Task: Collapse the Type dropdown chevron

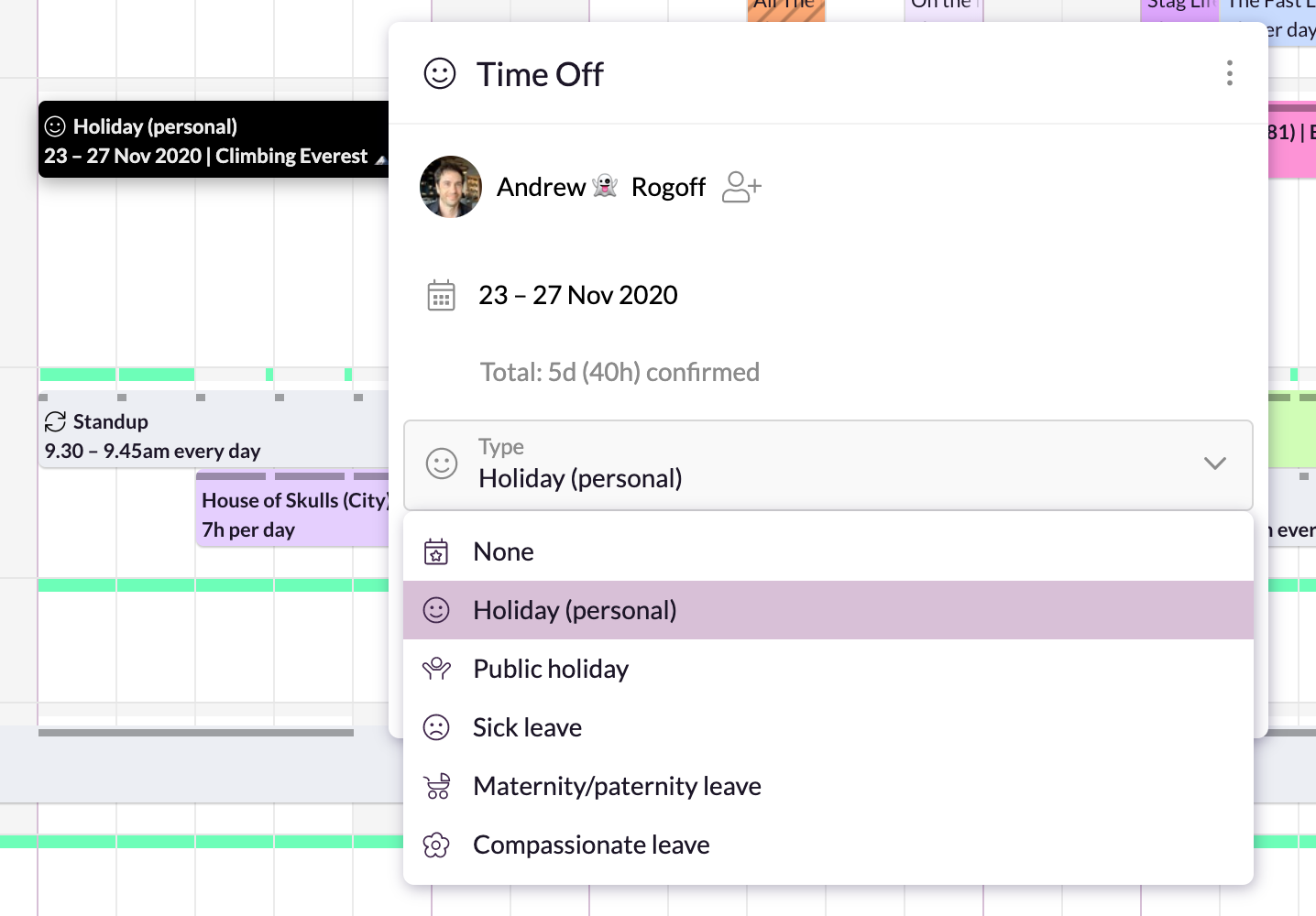Action: [x=1214, y=463]
